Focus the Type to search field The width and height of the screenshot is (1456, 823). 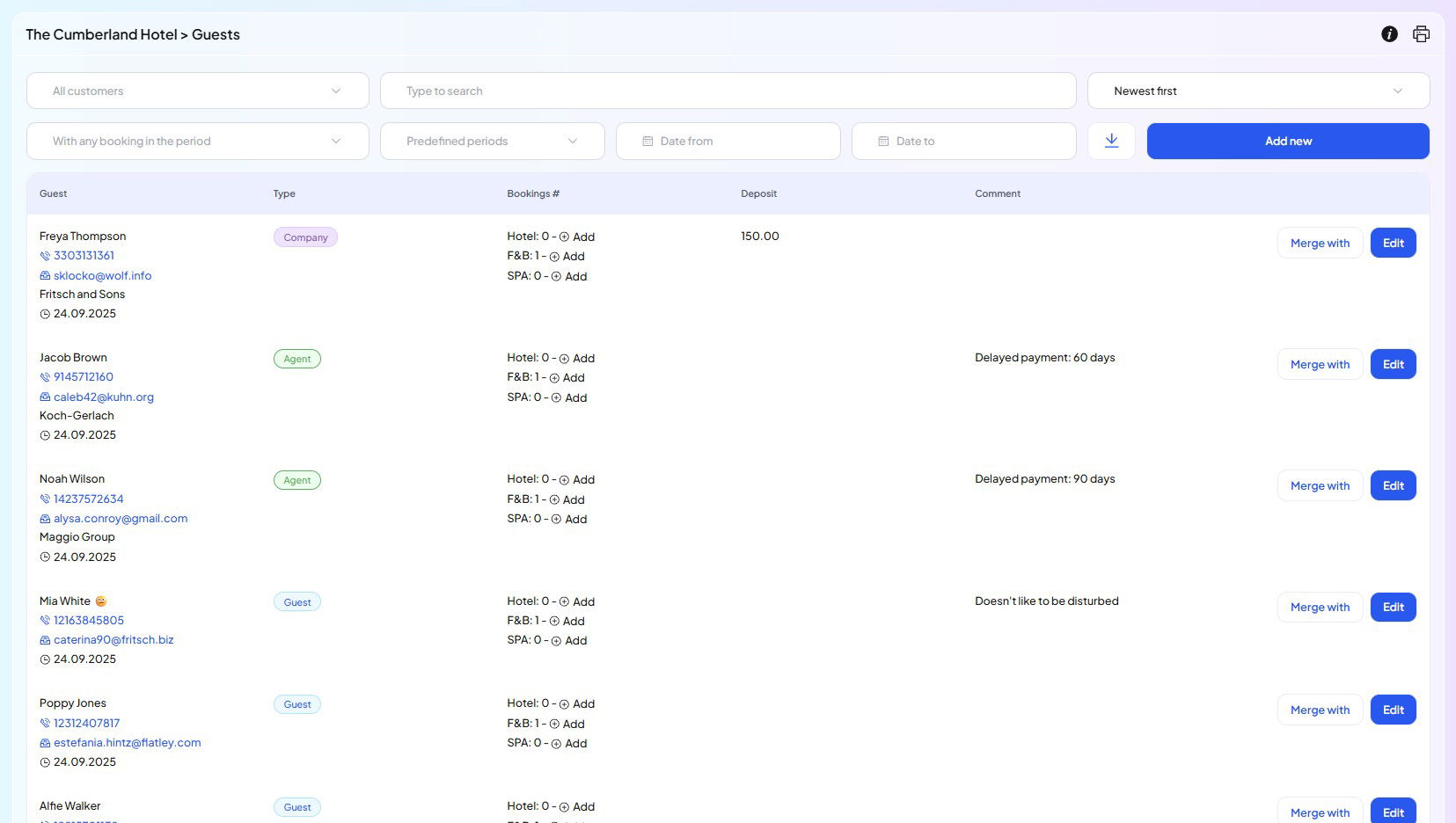pyautogui.click(x=728, y=91)
